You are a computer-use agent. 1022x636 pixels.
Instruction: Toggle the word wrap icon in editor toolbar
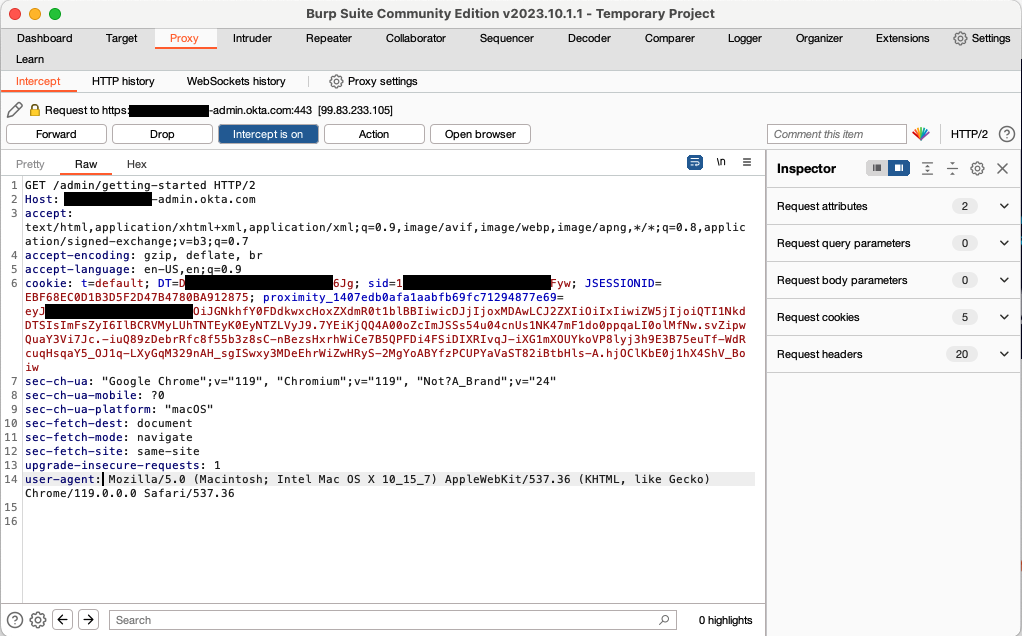click(x=695, y=162)
